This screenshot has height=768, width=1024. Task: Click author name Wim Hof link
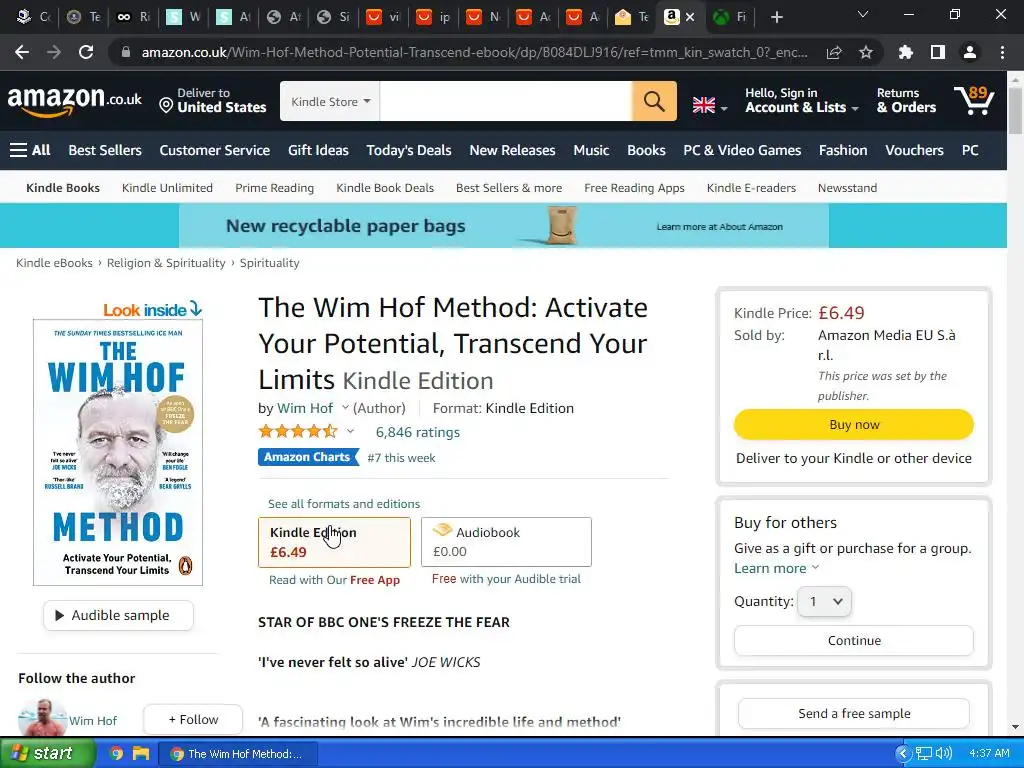(305, 408)
